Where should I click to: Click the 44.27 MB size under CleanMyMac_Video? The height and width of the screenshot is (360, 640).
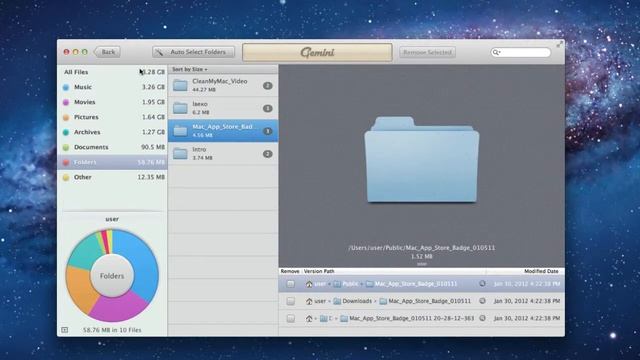pyautogui.click(x=204, y=90)
